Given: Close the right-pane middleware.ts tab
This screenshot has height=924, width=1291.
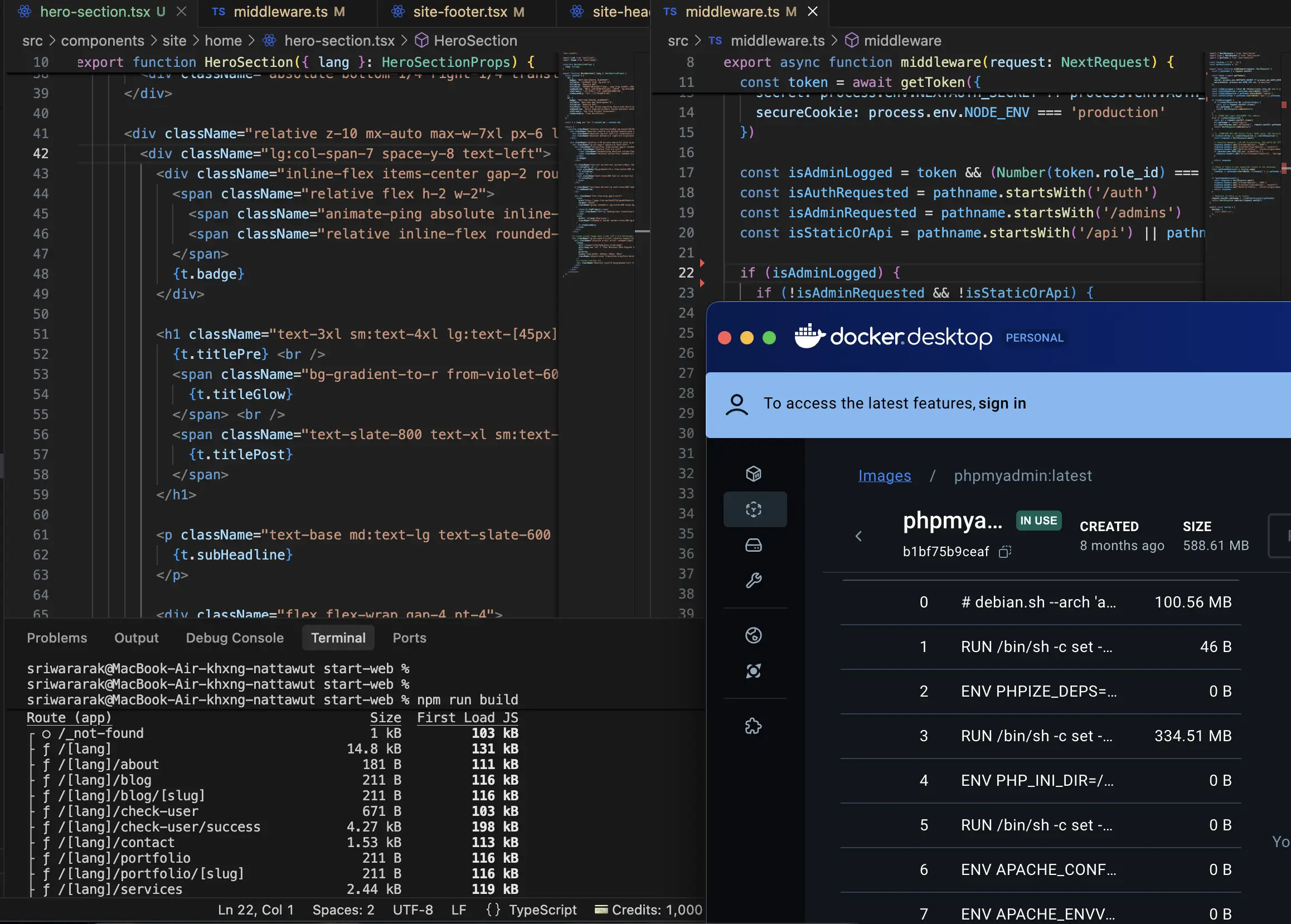Looking at the screenshot, I should pos(813,11).
